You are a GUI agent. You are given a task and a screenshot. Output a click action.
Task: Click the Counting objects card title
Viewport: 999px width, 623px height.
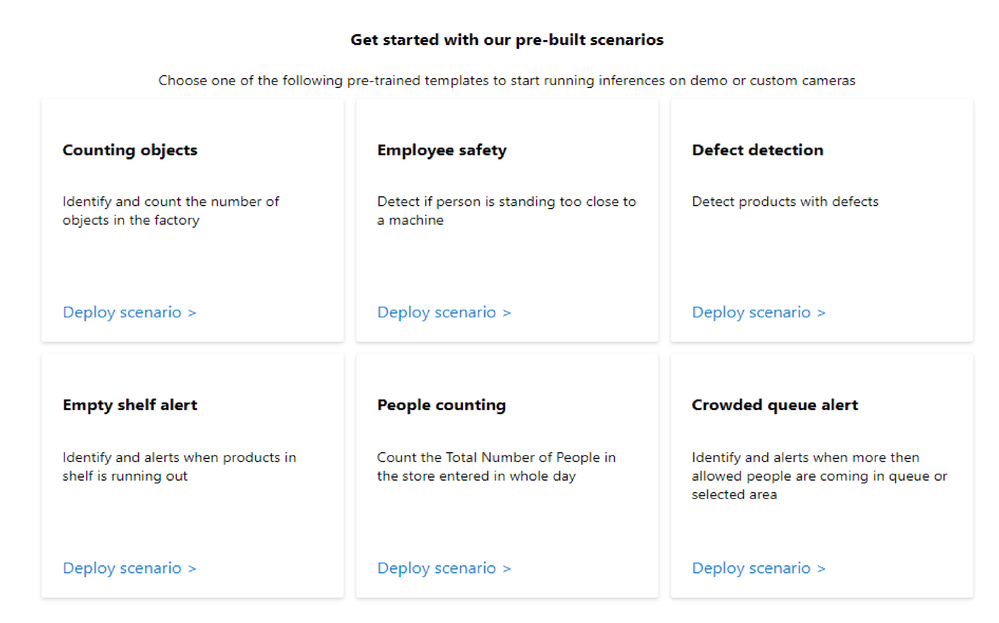tap(130, 150)
